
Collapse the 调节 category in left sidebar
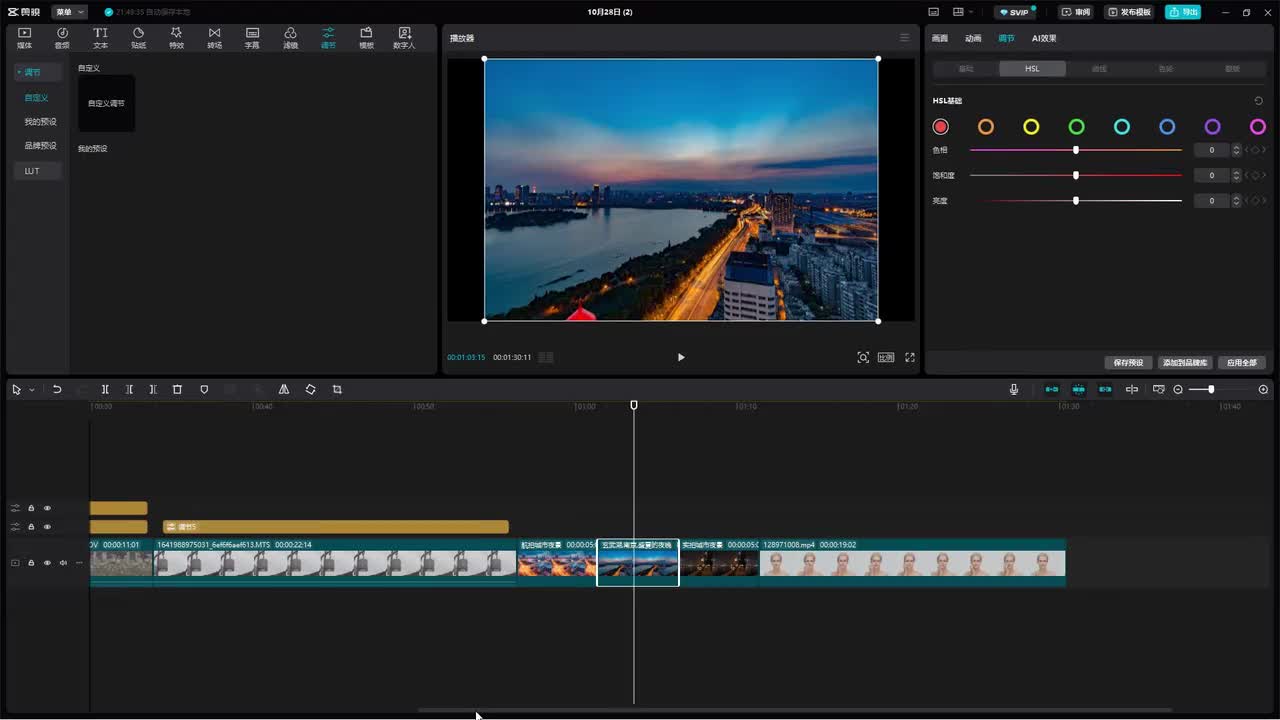(x=30, y=72)
